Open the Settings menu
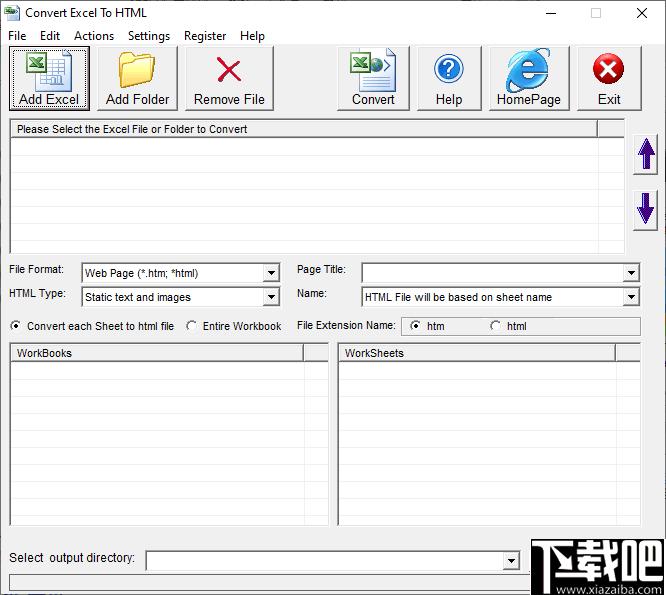 (x=149, y=36)
